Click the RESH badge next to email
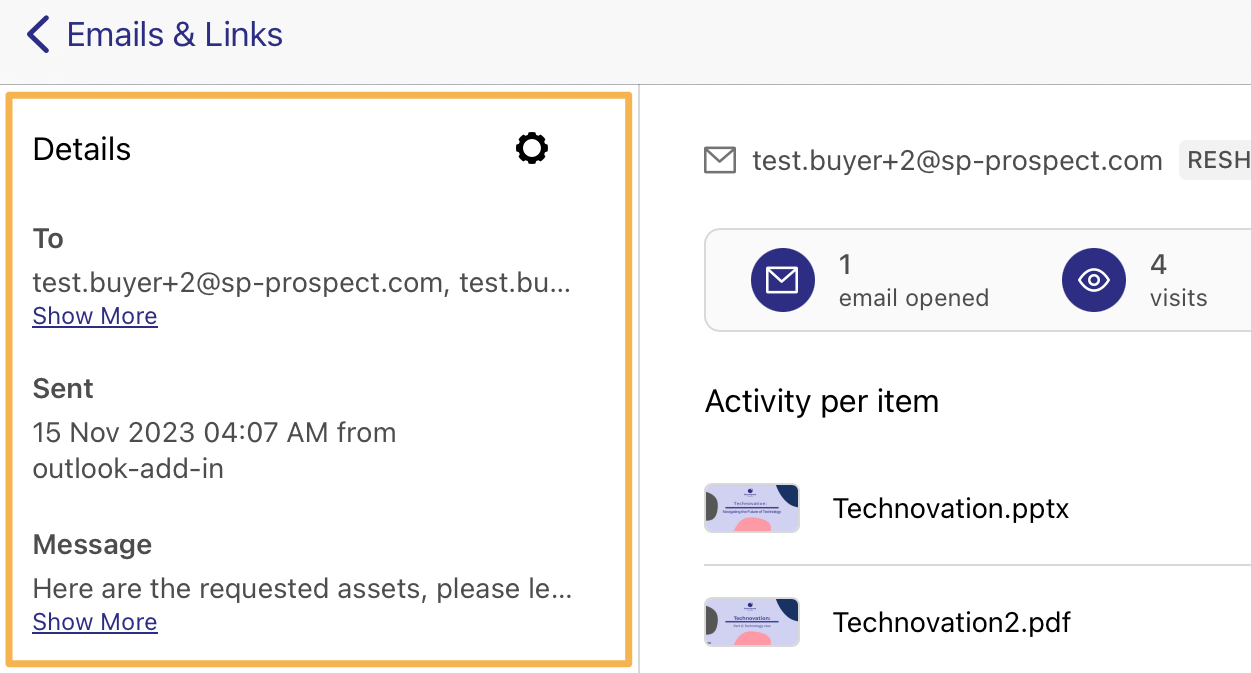 tap(1215, 160)
